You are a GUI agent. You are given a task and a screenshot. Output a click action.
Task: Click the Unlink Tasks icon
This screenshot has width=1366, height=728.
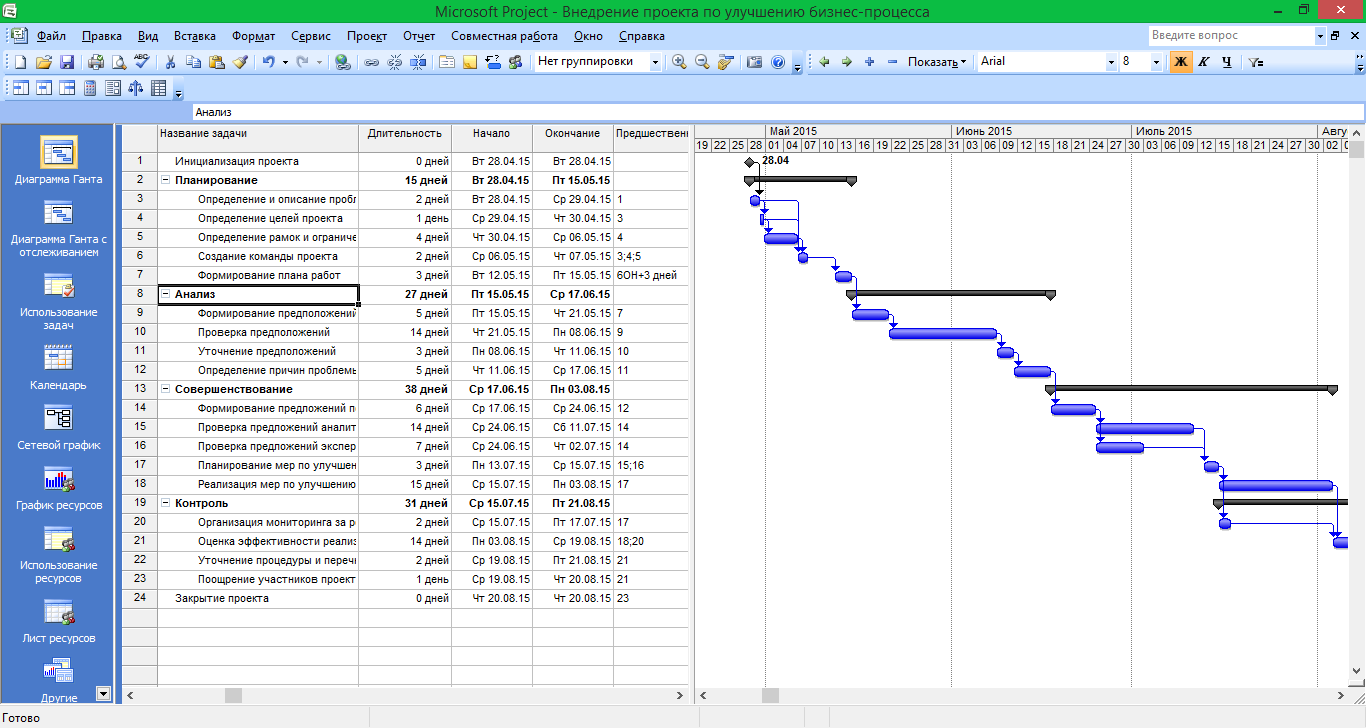click(394, 62)
